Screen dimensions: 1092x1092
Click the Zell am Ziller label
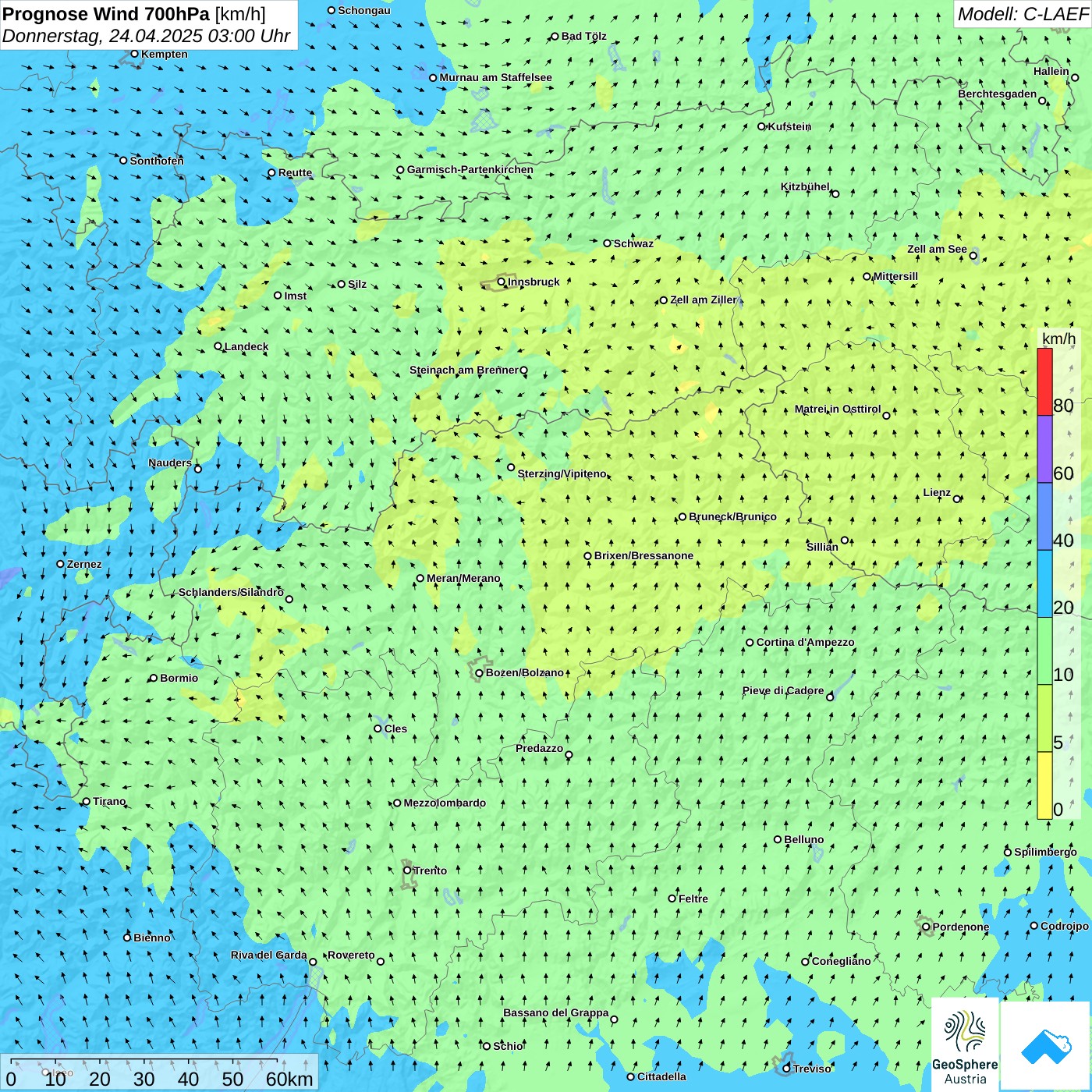pyautogui.click(x=704, y=300)
